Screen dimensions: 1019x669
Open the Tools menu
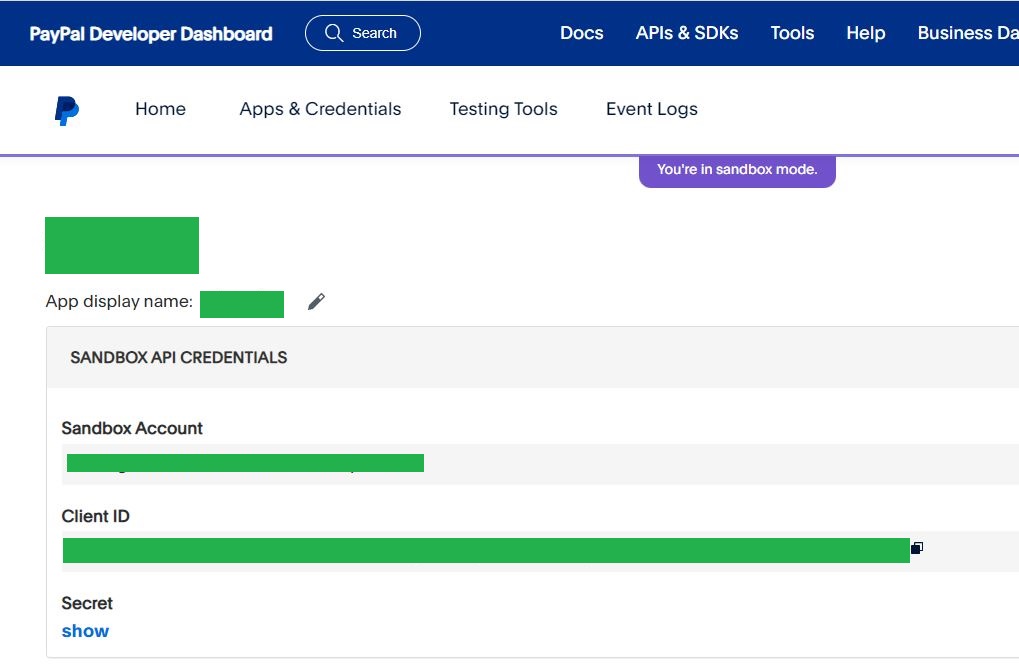pyautogui.click(x=792, y=33)
